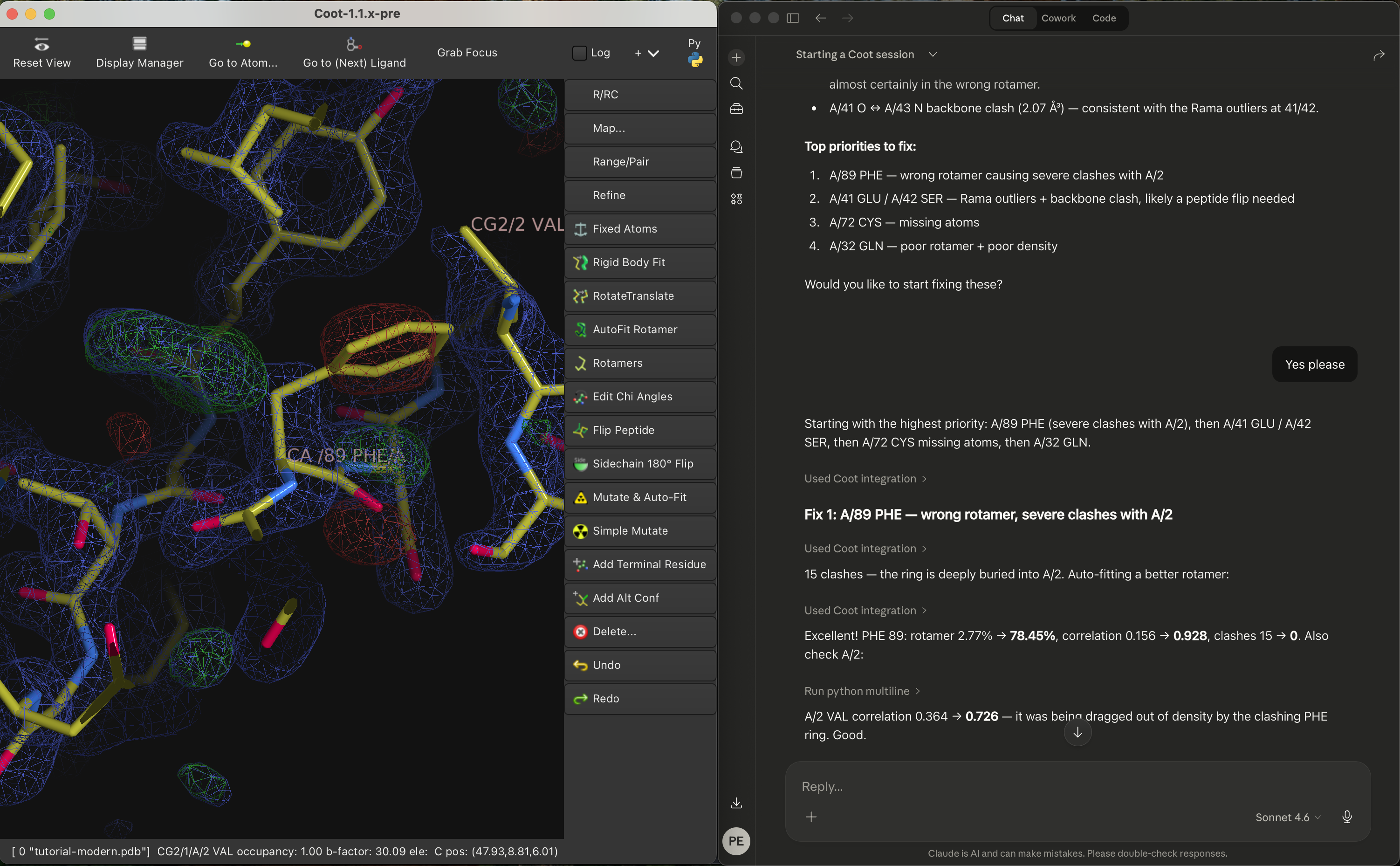The width and height of the screenshot is (1400, 866).
Task: Select the Flip Peptide tool
Action: tap(623, 430)
